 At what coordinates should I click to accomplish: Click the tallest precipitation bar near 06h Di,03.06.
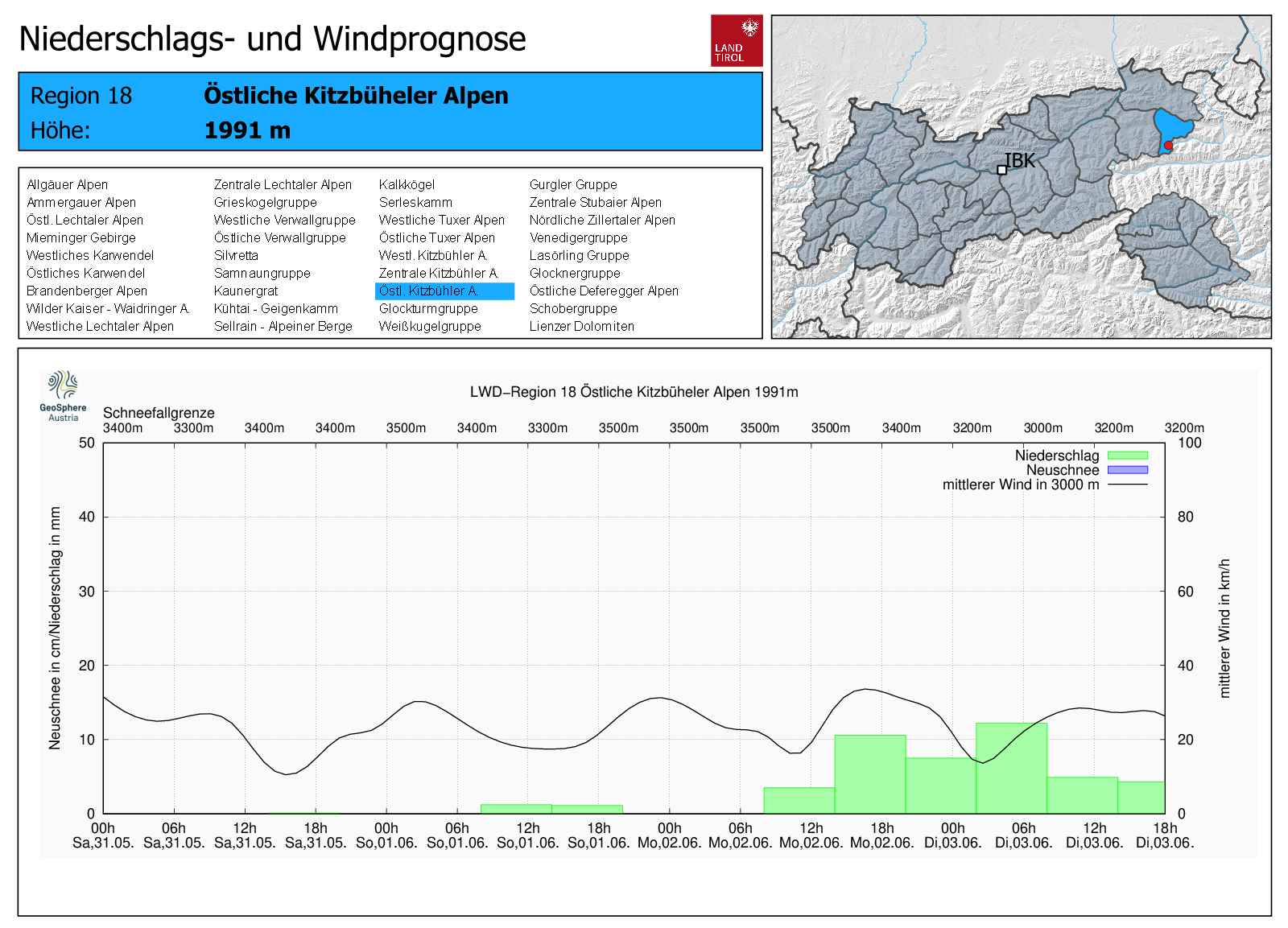coord(1011,769)
